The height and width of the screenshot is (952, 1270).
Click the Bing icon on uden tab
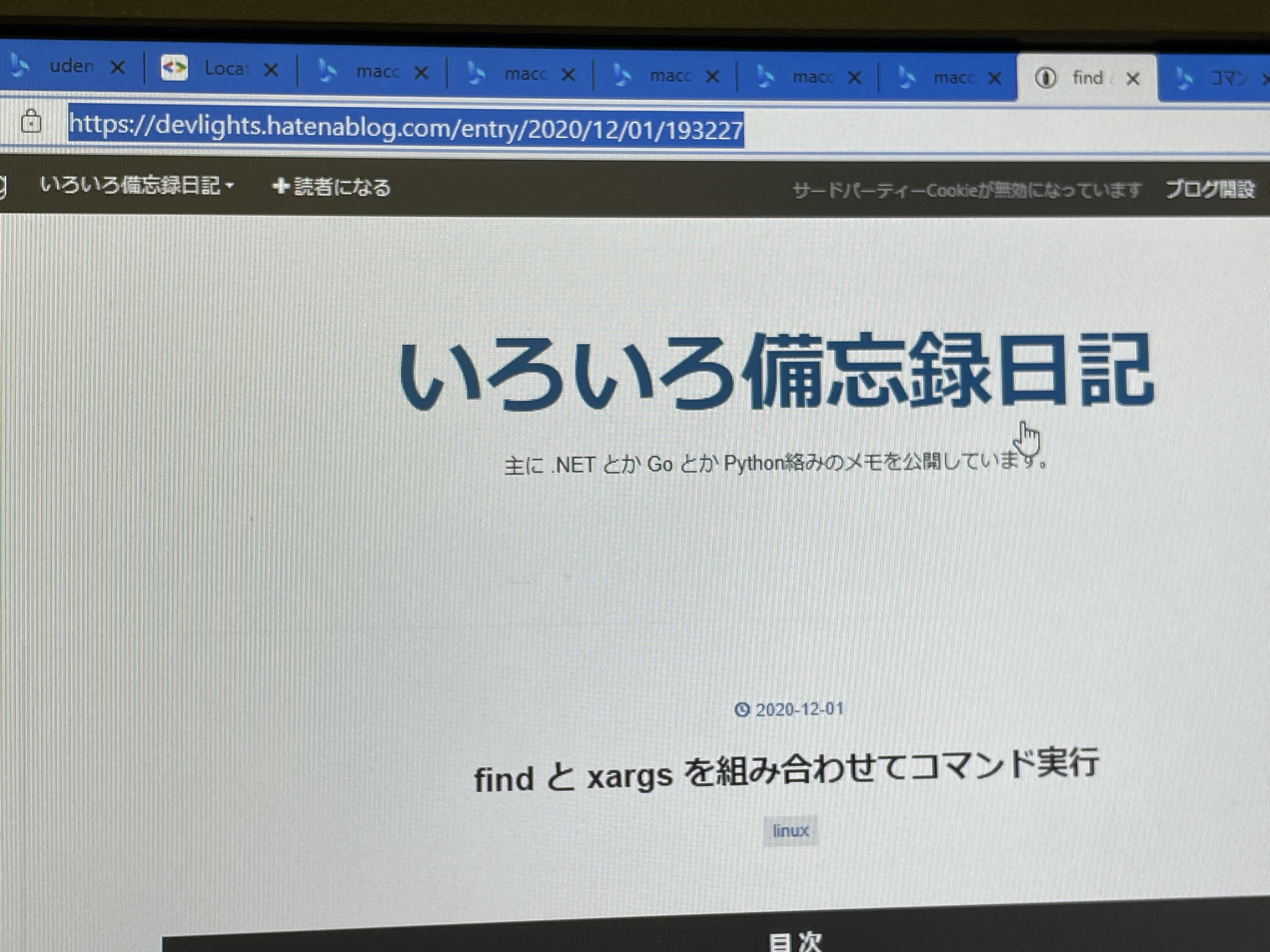(x=20, y=66)
